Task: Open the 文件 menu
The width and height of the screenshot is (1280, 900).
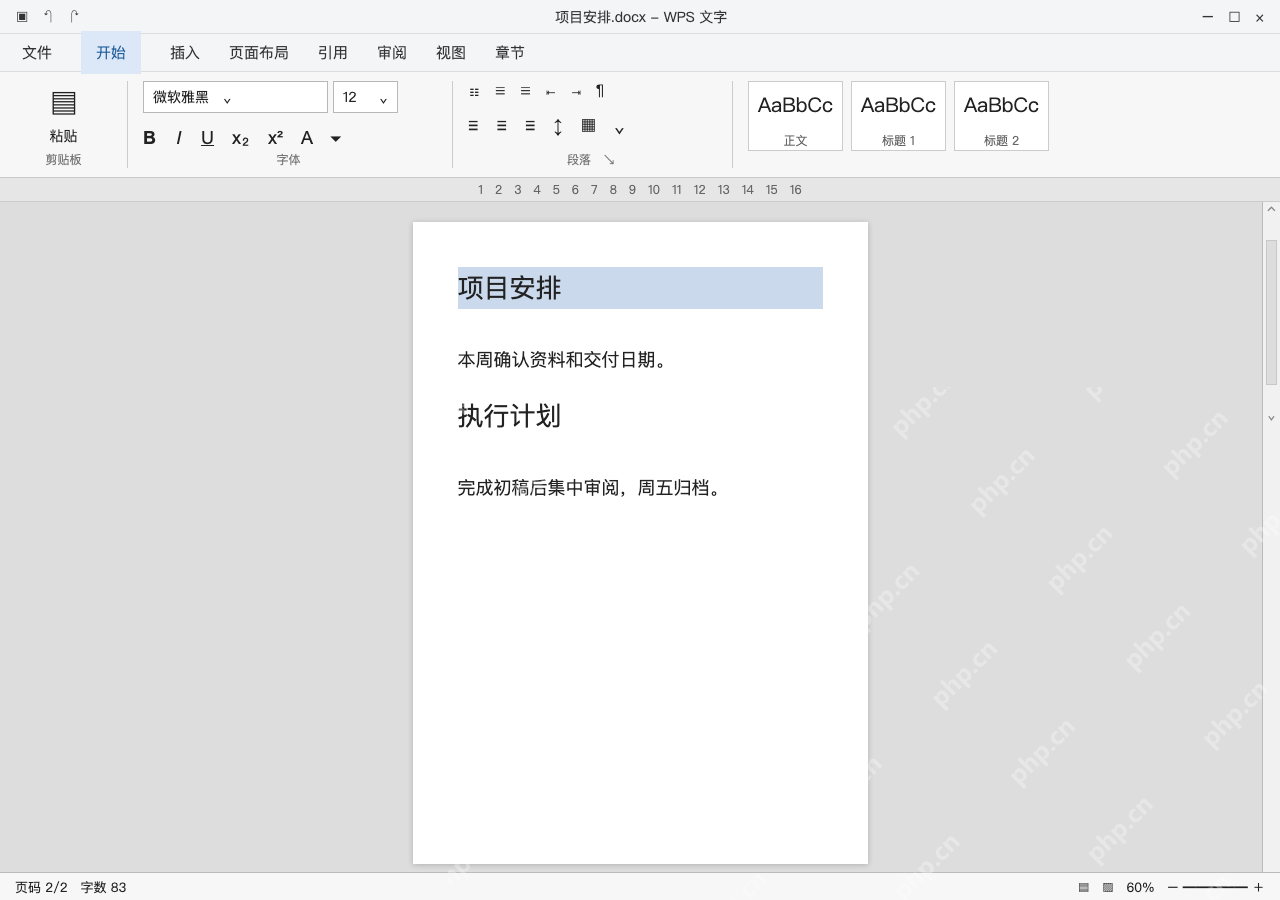Action: (37, 53)
